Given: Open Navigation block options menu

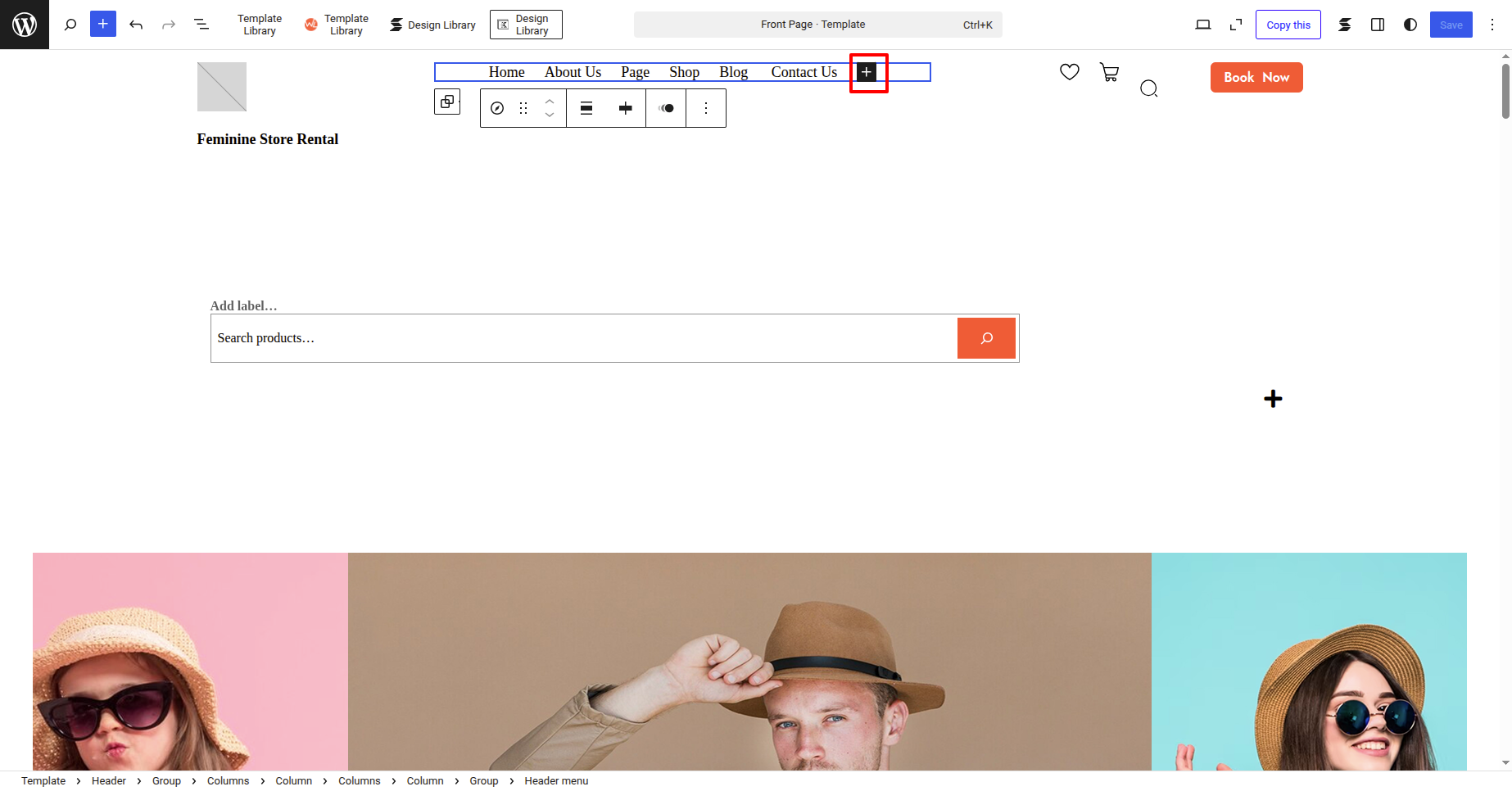Looking at the screenshot, I should [706, 108].
